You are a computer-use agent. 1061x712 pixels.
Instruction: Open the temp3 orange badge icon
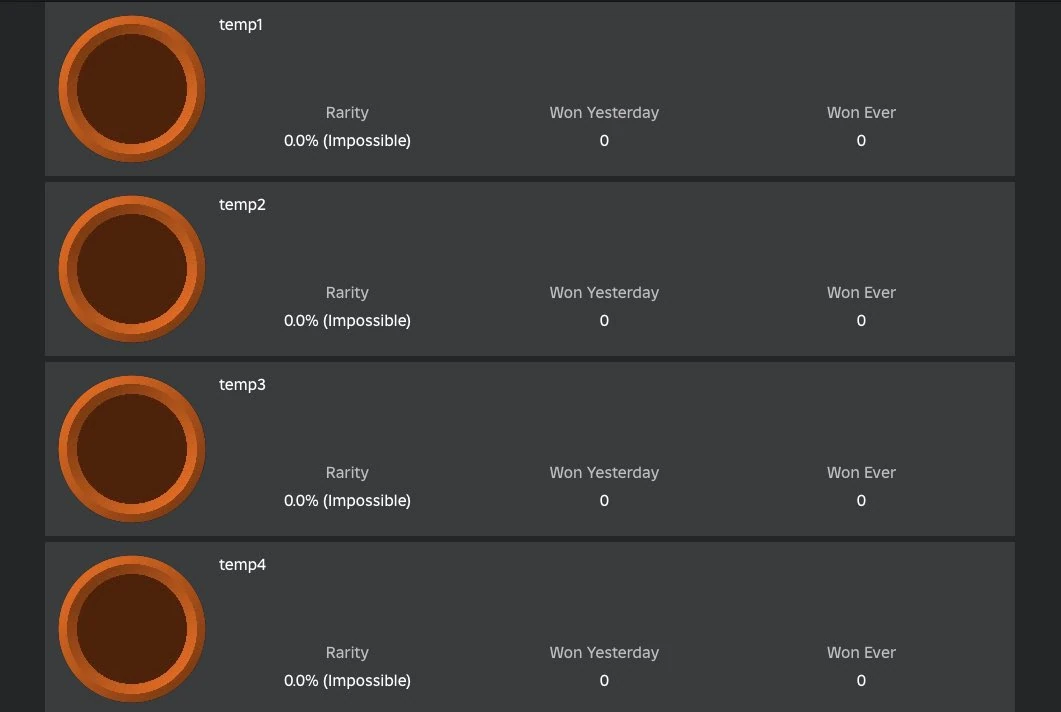click(132, 449)
